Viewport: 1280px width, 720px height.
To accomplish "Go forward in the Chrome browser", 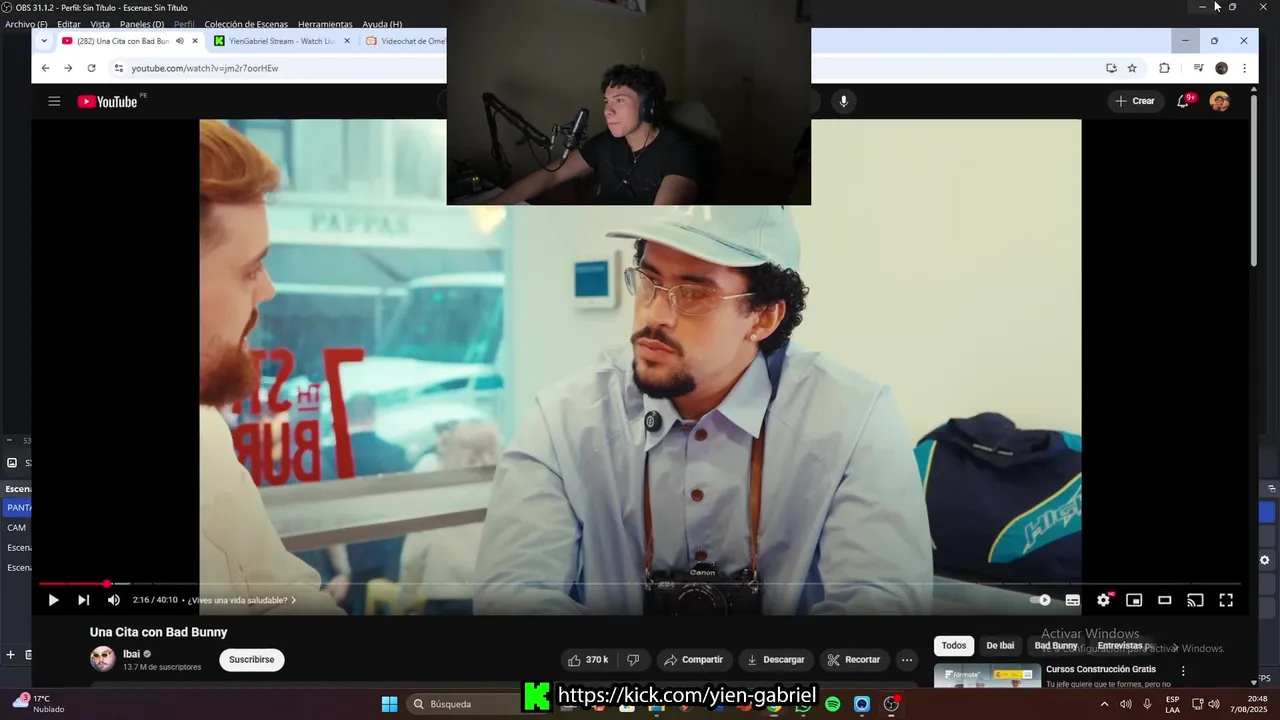I will 68,68.
